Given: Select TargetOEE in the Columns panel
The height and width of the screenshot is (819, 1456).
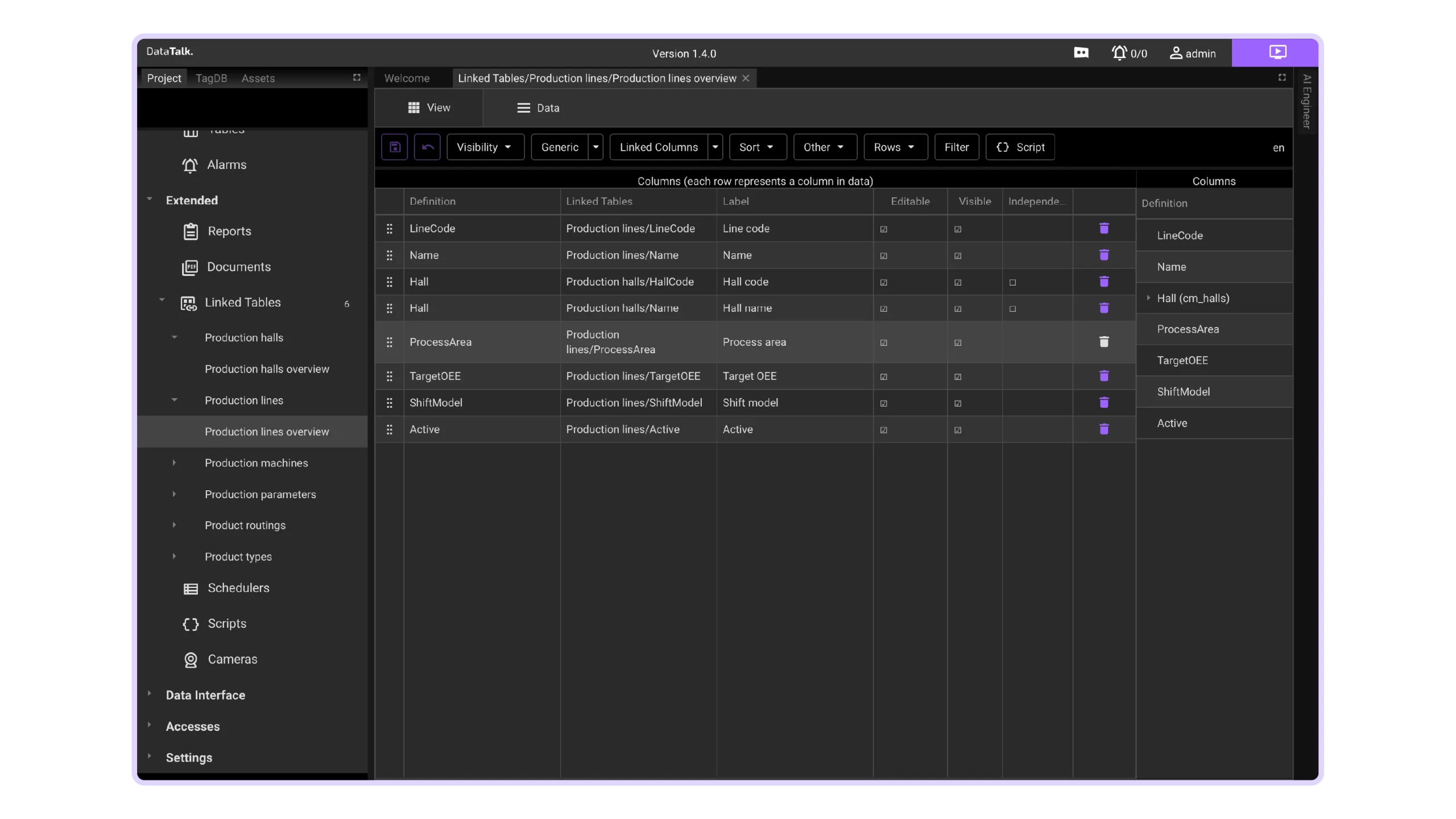Looking at the screenshot, I should click(1214, 361).
